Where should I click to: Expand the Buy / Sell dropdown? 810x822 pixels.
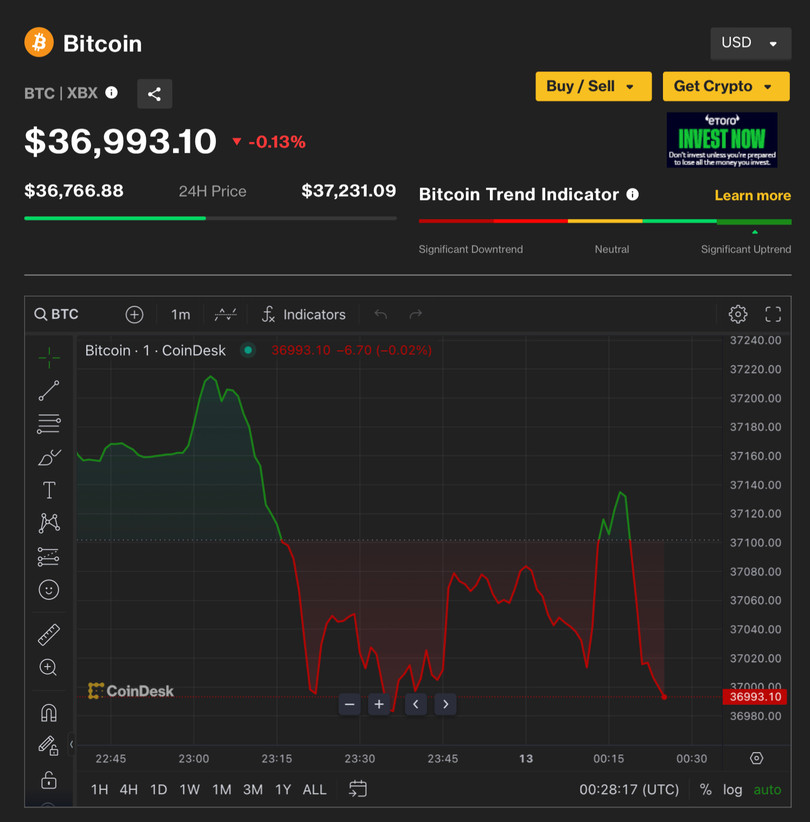[593, 86]
